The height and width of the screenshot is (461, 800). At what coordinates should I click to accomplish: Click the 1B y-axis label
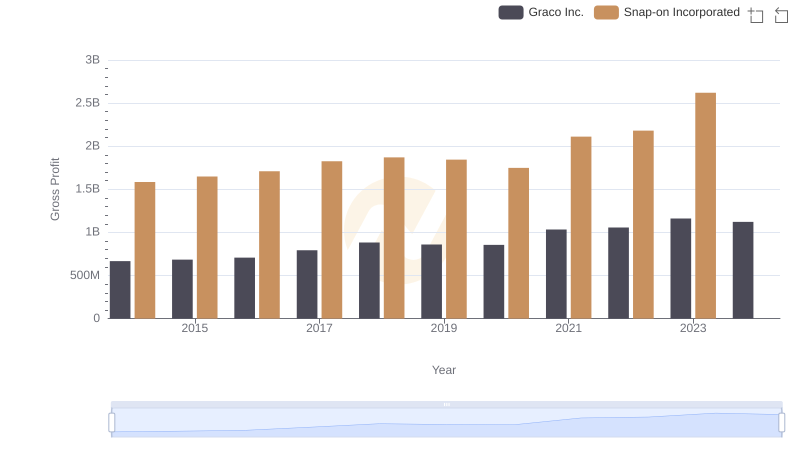(92, 232)
